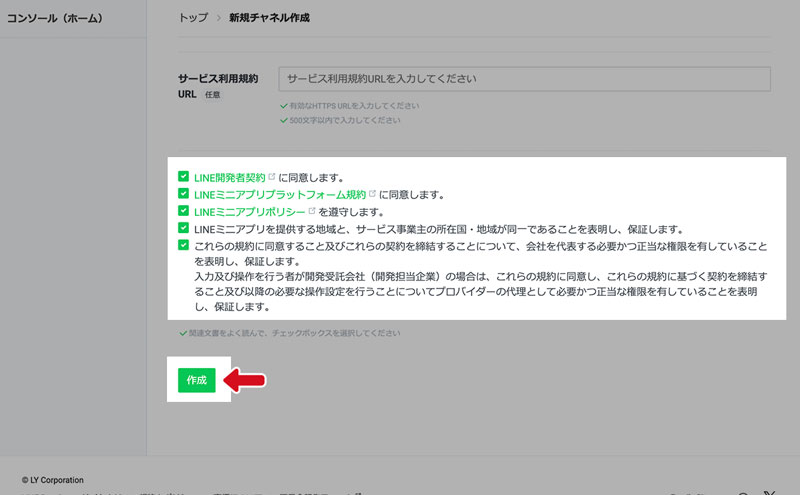Focus the サービス利用規約URL input field
This screenshot has height=495, width=800.
(x=524, y=79)
